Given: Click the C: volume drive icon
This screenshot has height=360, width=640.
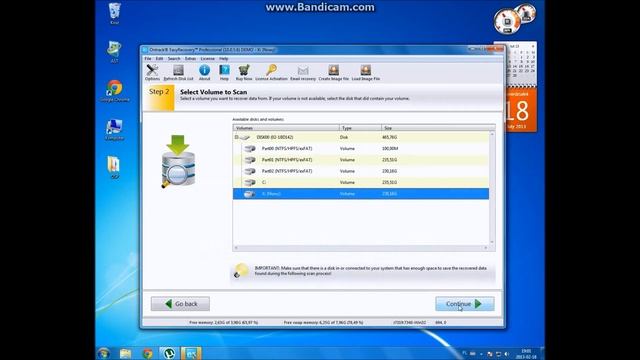Looking at the screenshot, I should click(249, 182).
